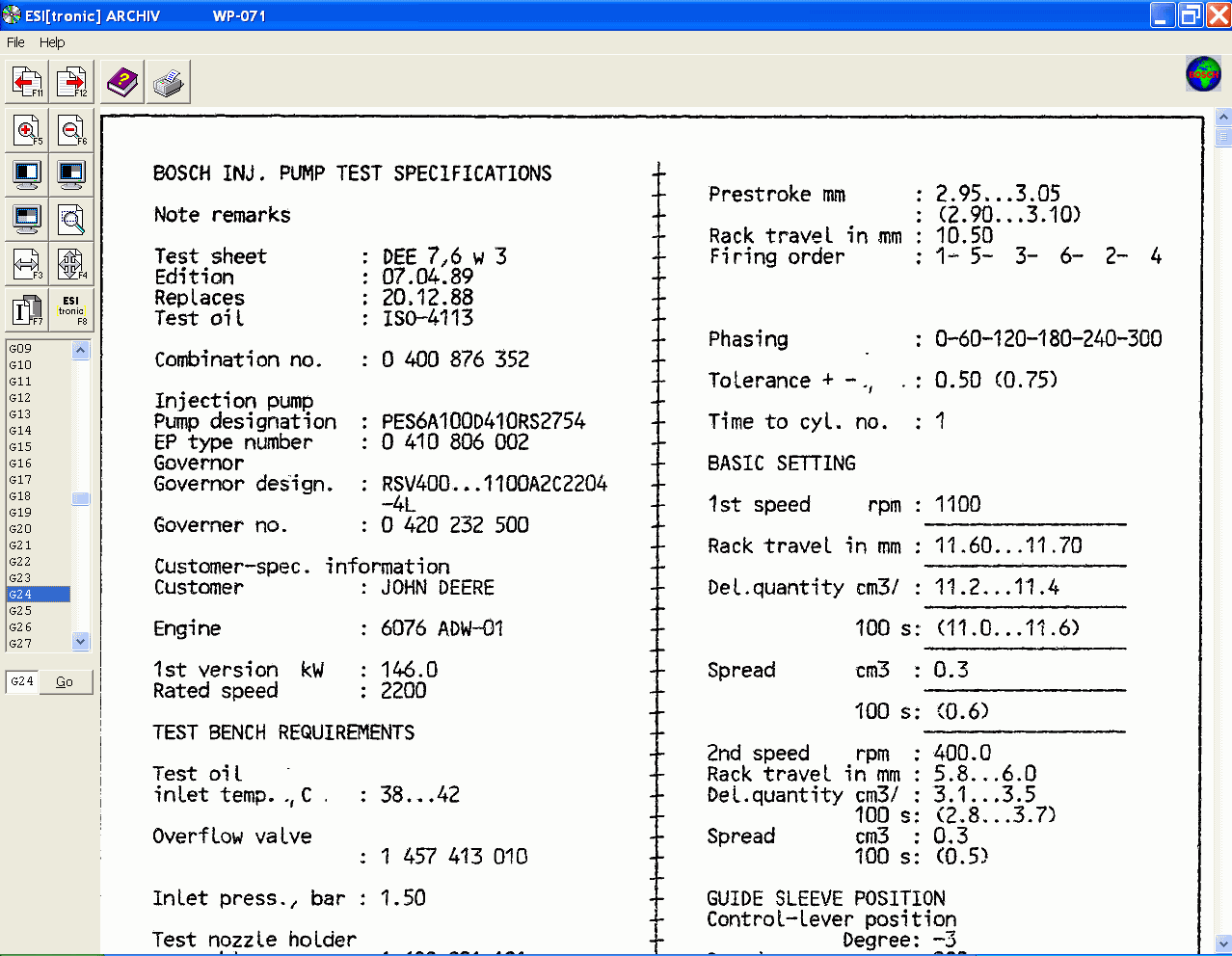Select page G16 in the list
The image size is (1232, 956).
coord(39,463)
